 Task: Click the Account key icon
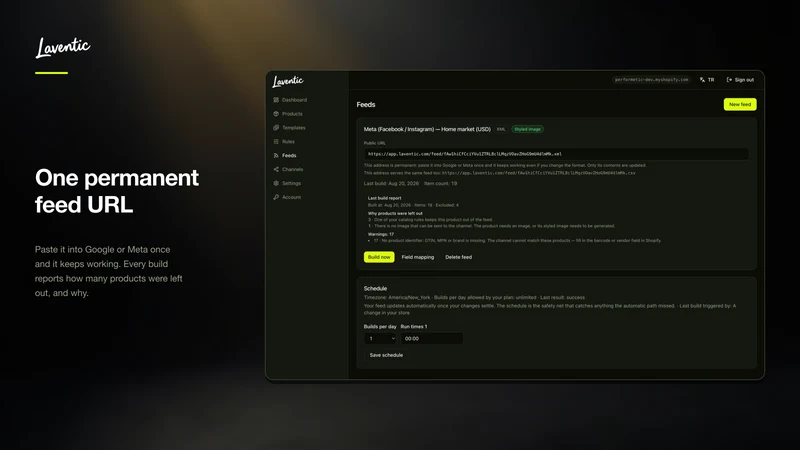[x=276, y=197]
